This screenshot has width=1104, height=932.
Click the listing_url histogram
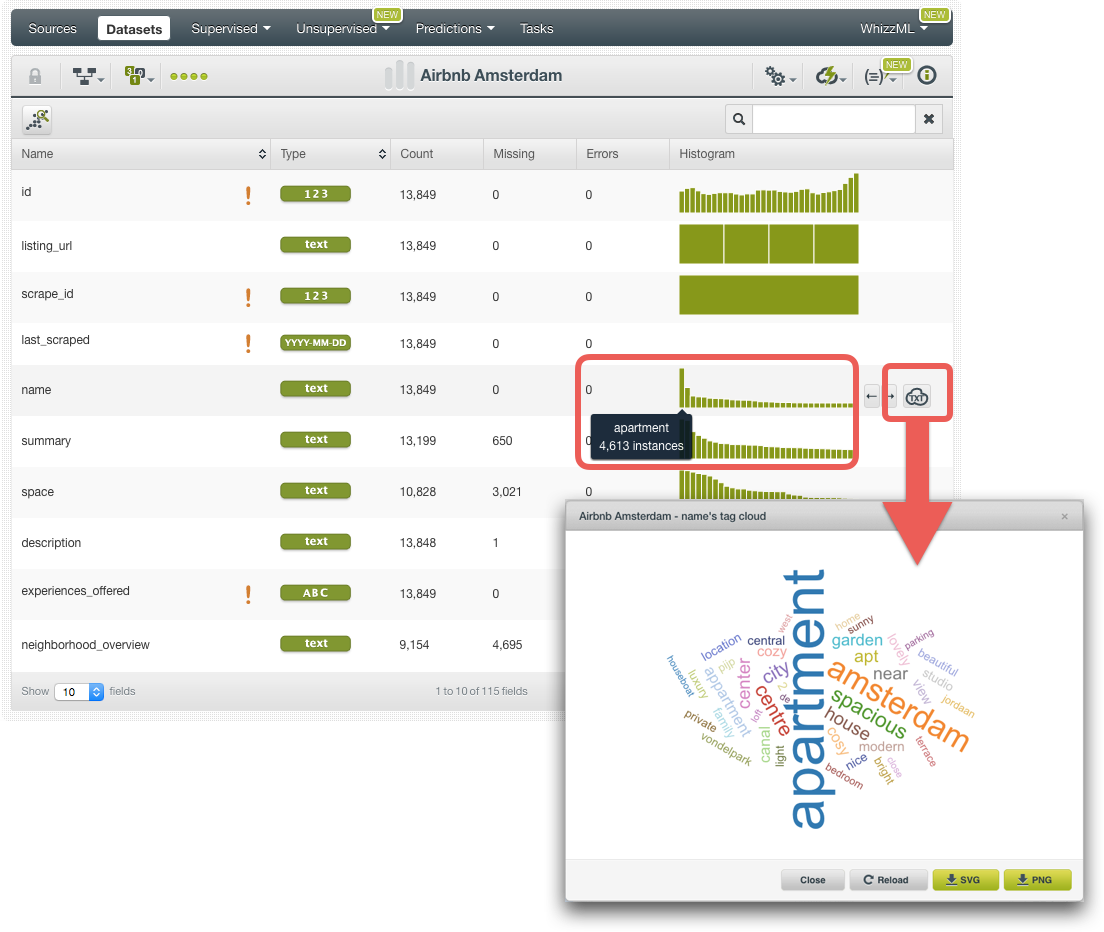769,244
